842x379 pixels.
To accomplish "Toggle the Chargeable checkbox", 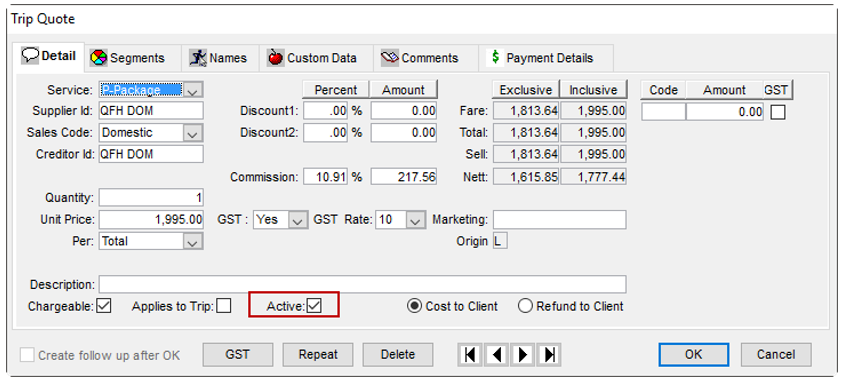I will 104,306.
